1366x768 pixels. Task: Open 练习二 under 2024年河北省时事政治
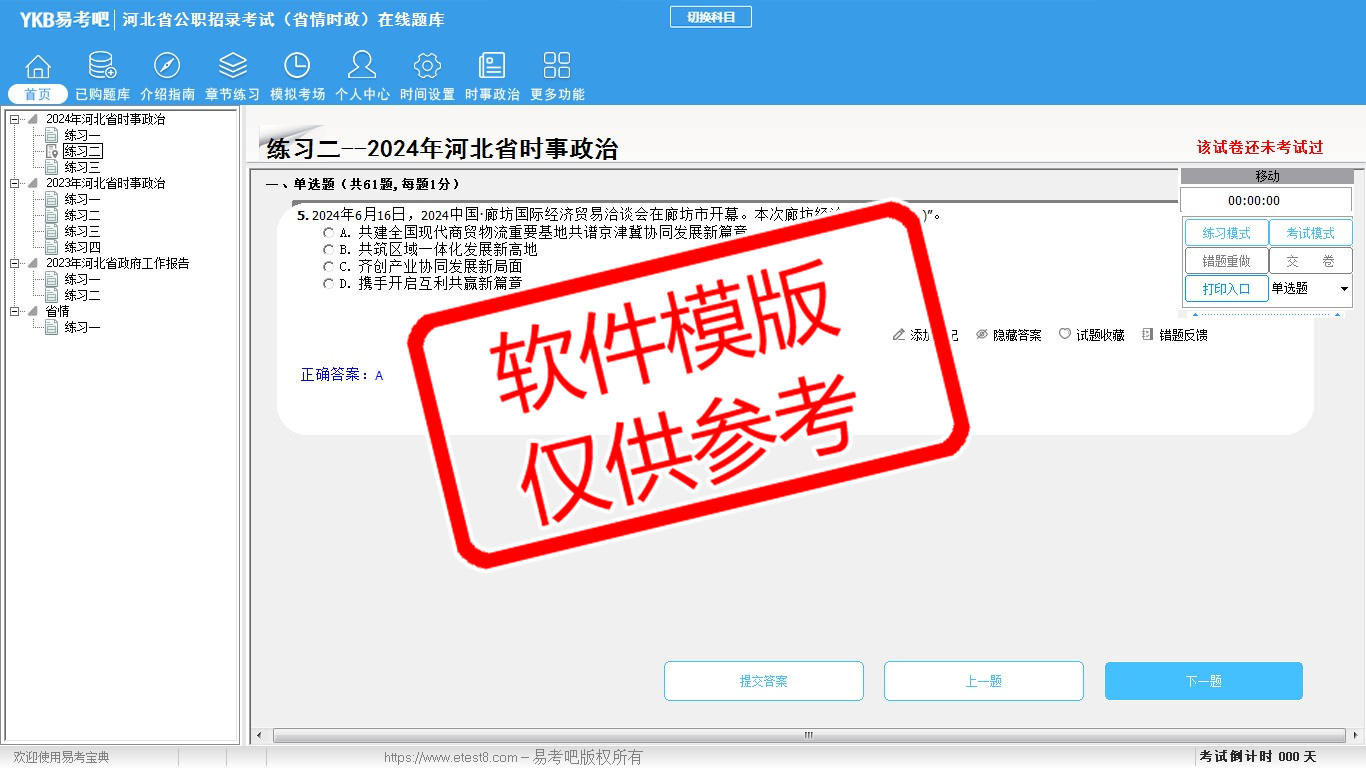click(83, 152)
